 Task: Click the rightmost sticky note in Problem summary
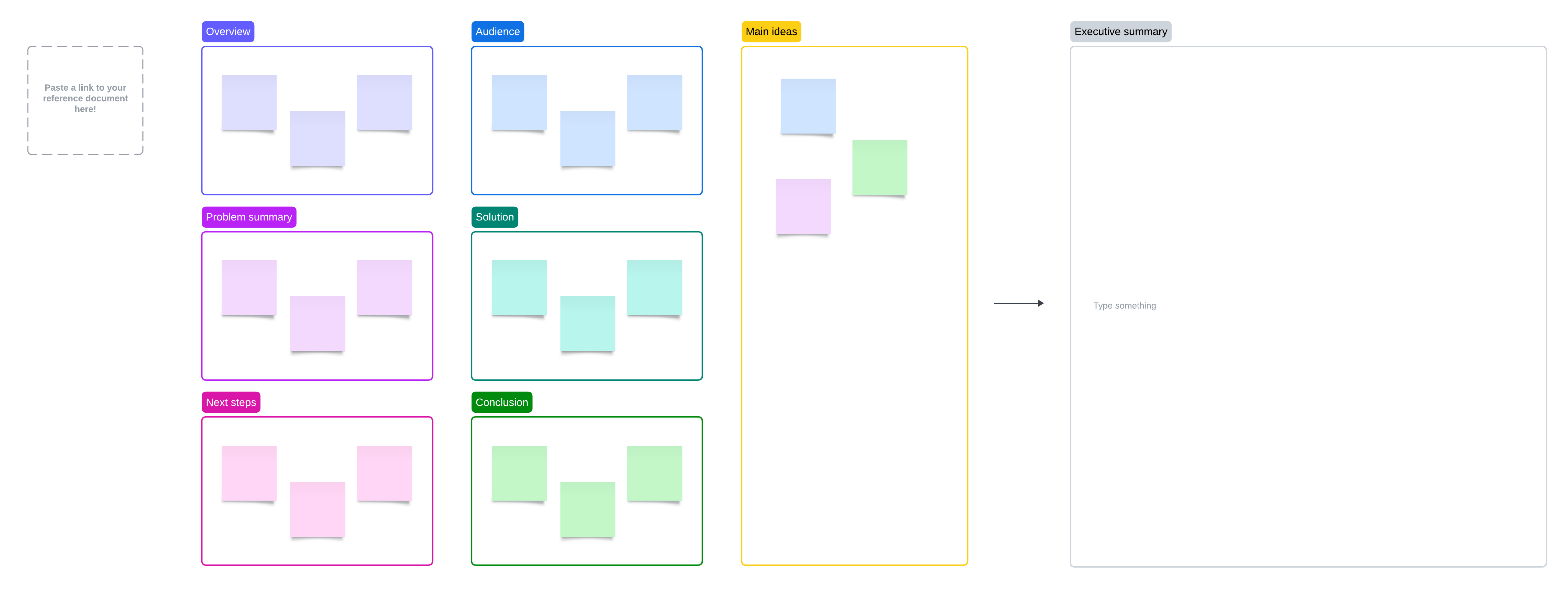point(384,287)
